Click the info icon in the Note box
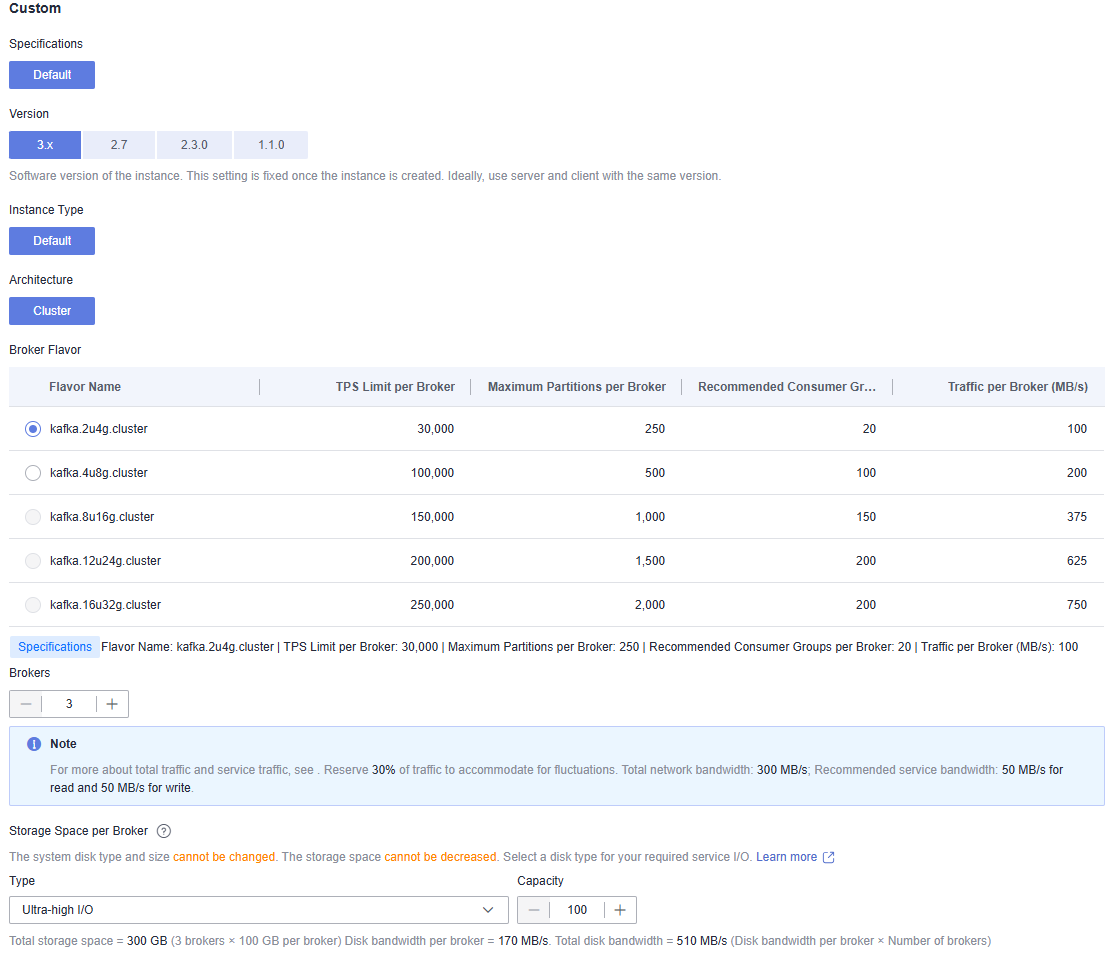Screen dimensions: 1110x959 tap(34, 744)
